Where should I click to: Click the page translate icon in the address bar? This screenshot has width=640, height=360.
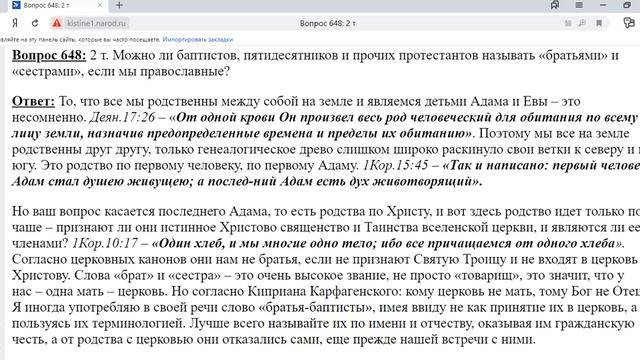pyautogui.click(x=582, y=23)
